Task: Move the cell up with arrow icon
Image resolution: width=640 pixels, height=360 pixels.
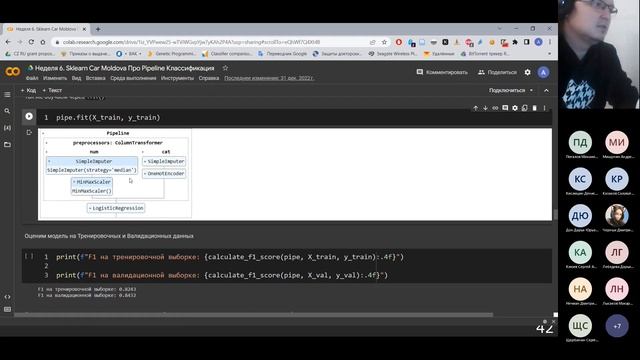Action: [x=476, y=108]
